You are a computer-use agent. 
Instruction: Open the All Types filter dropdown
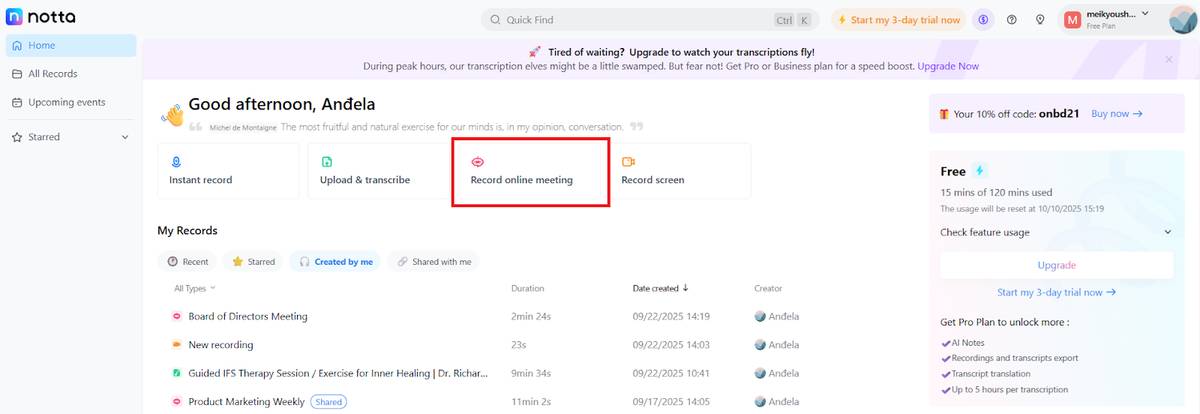click(x=194, y=288)
